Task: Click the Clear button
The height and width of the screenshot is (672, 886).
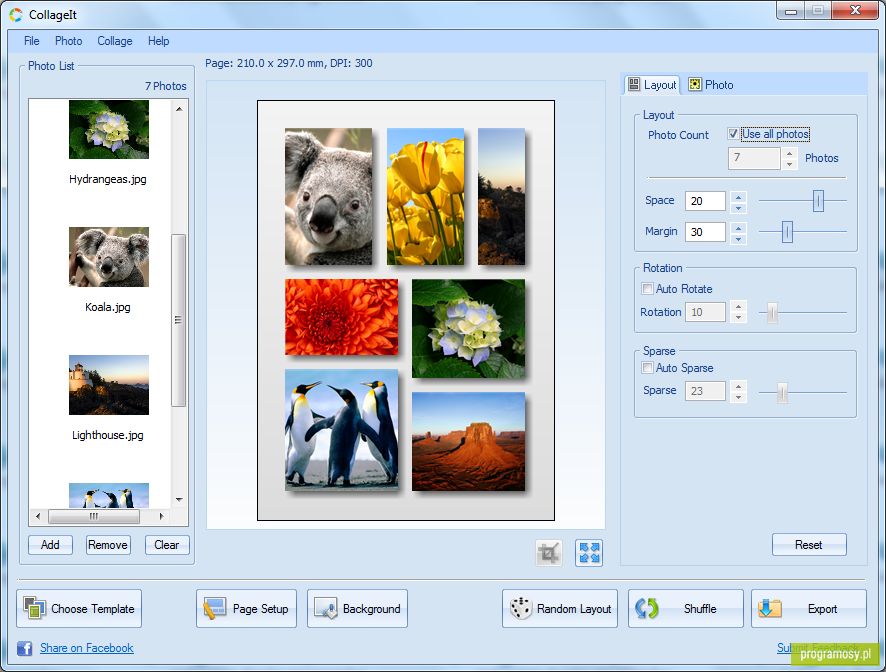Action: (167, 545)
